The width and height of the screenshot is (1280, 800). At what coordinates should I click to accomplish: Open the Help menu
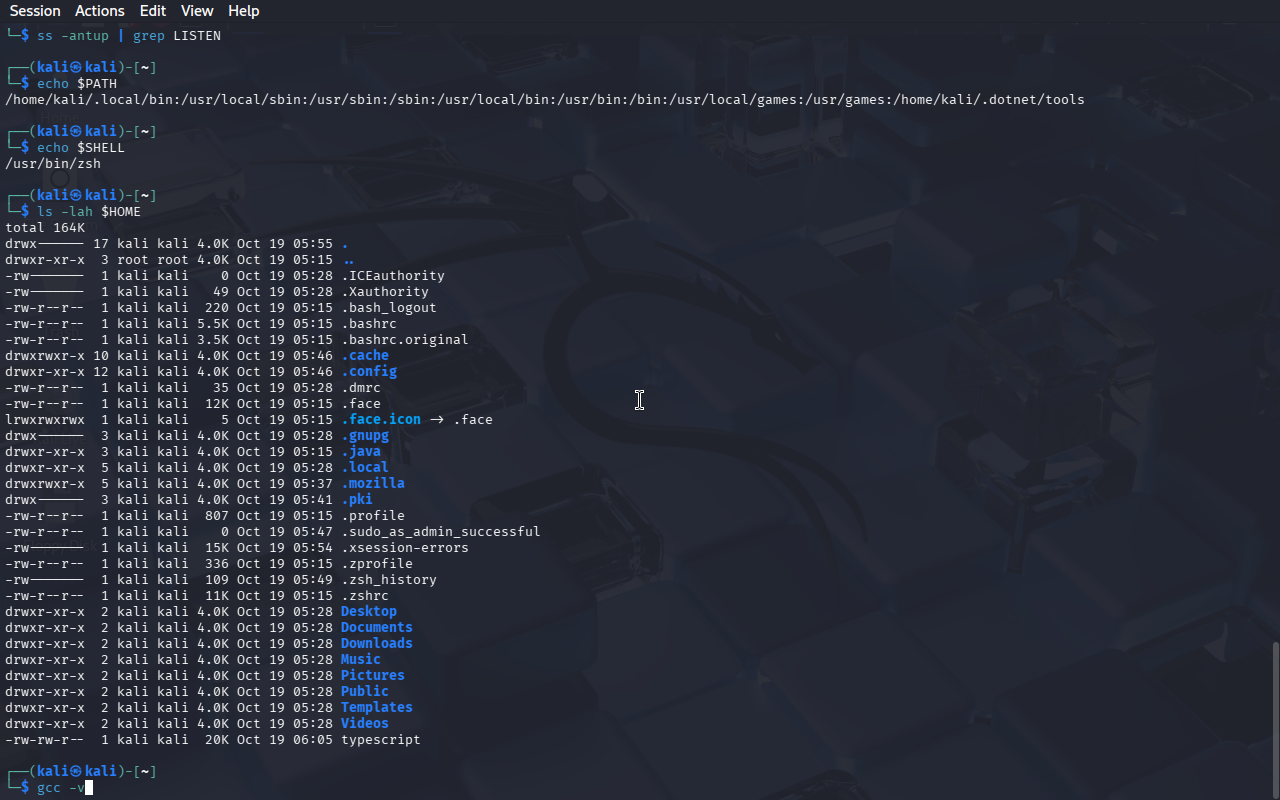[243, 11]
